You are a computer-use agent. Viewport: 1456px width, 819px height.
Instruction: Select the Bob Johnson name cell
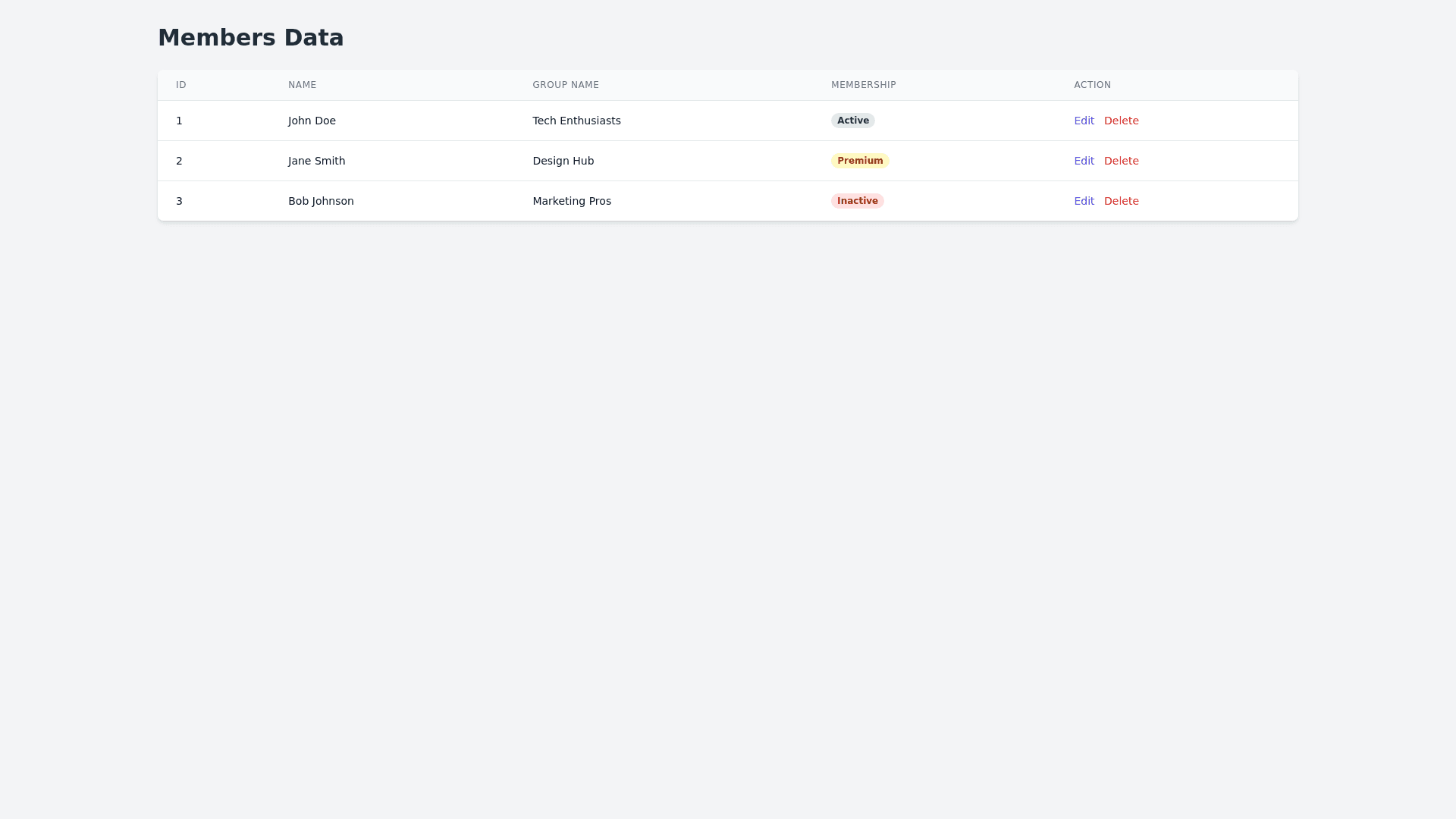pyautogui.click(x=321, y=201)
